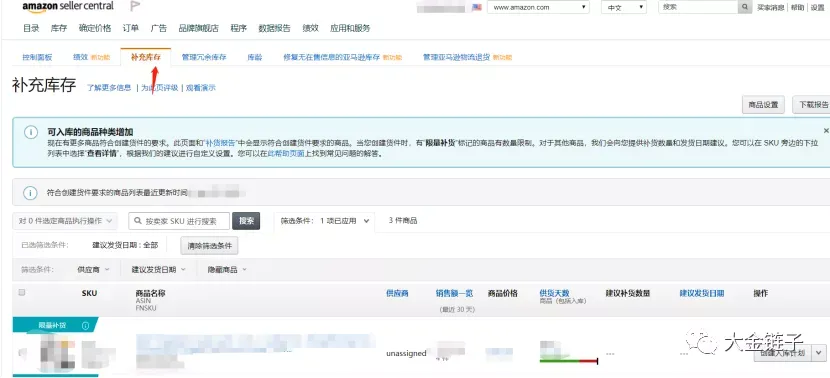830x378 pixels.
Task: Open the 修复无在售信息的亚马逊库存 tab
Action: [x=342, y=57]
